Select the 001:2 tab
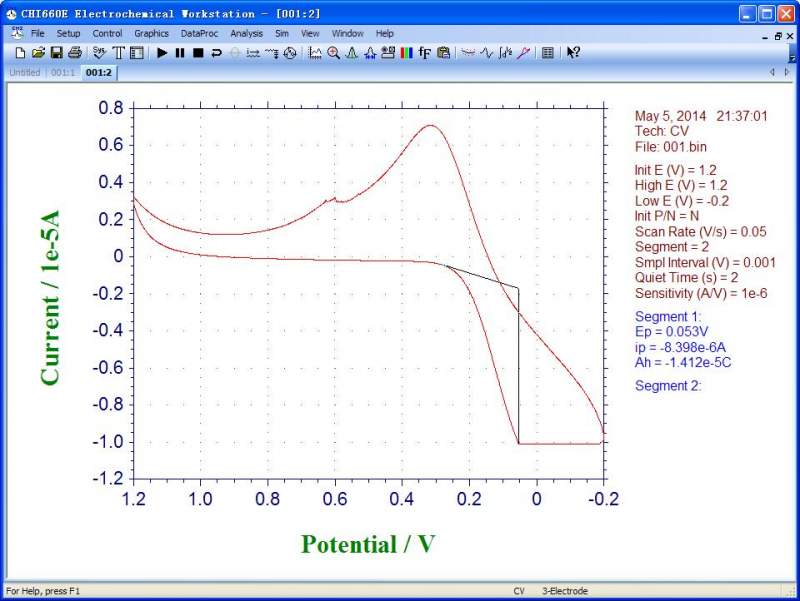The height and width of the screenshot is (601, 800). coord(98,72)
